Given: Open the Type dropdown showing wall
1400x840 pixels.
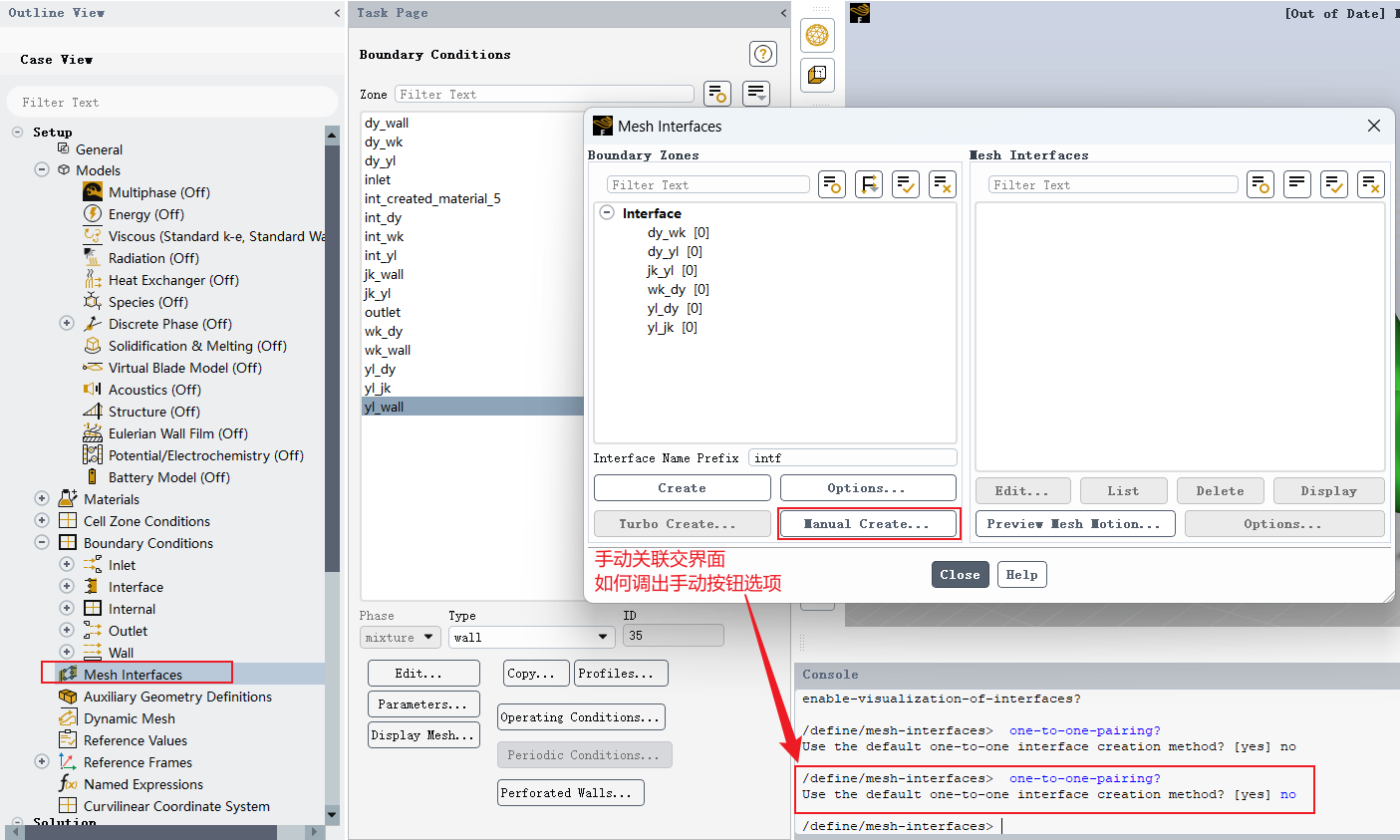Looking at the screenshot, I should click(531, 637).
